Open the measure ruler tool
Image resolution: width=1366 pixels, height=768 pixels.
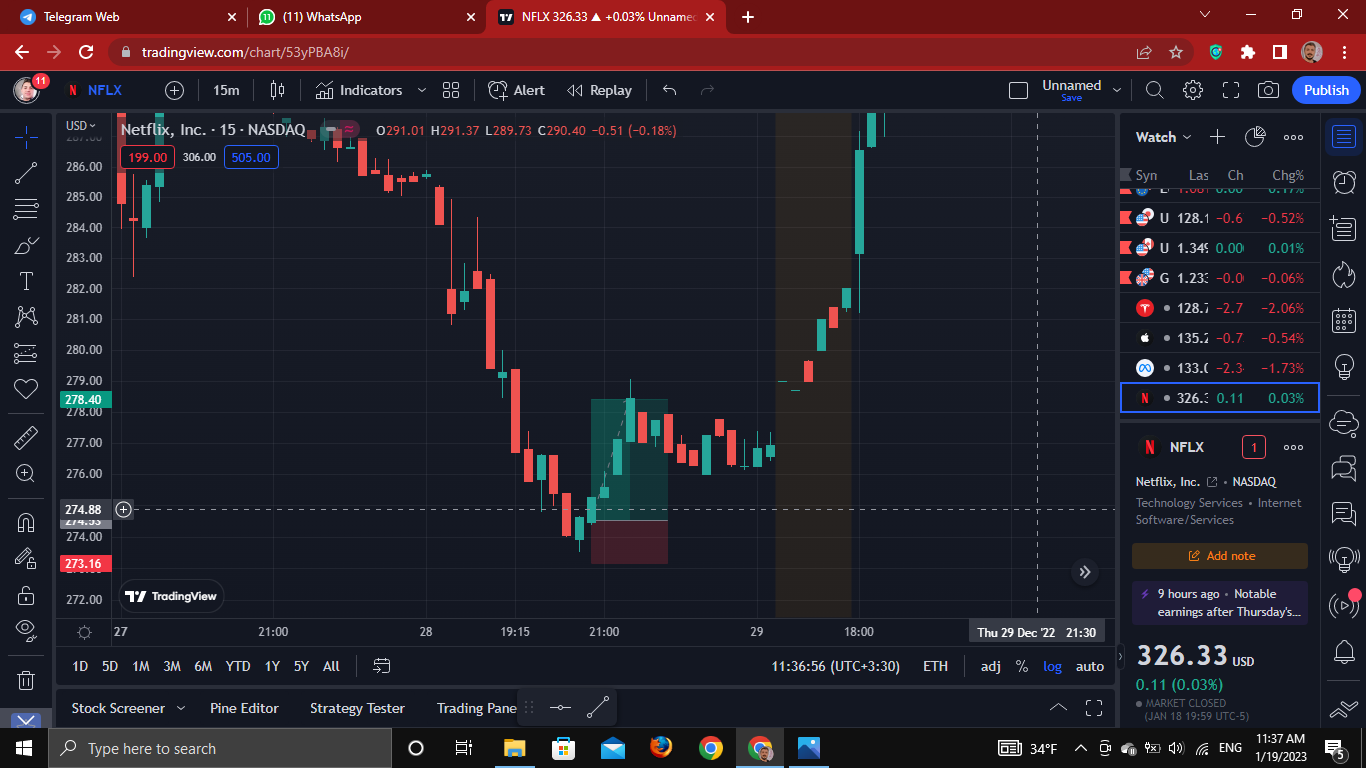(x=26, y=438)
